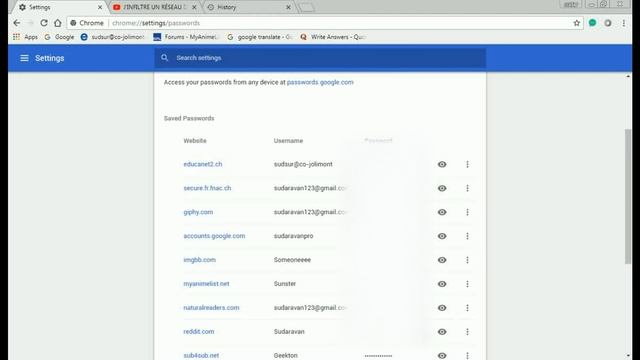Click the vertical page scrollbar thumb
The width and height of the screenshot is (640, 360).
point(628,196)
